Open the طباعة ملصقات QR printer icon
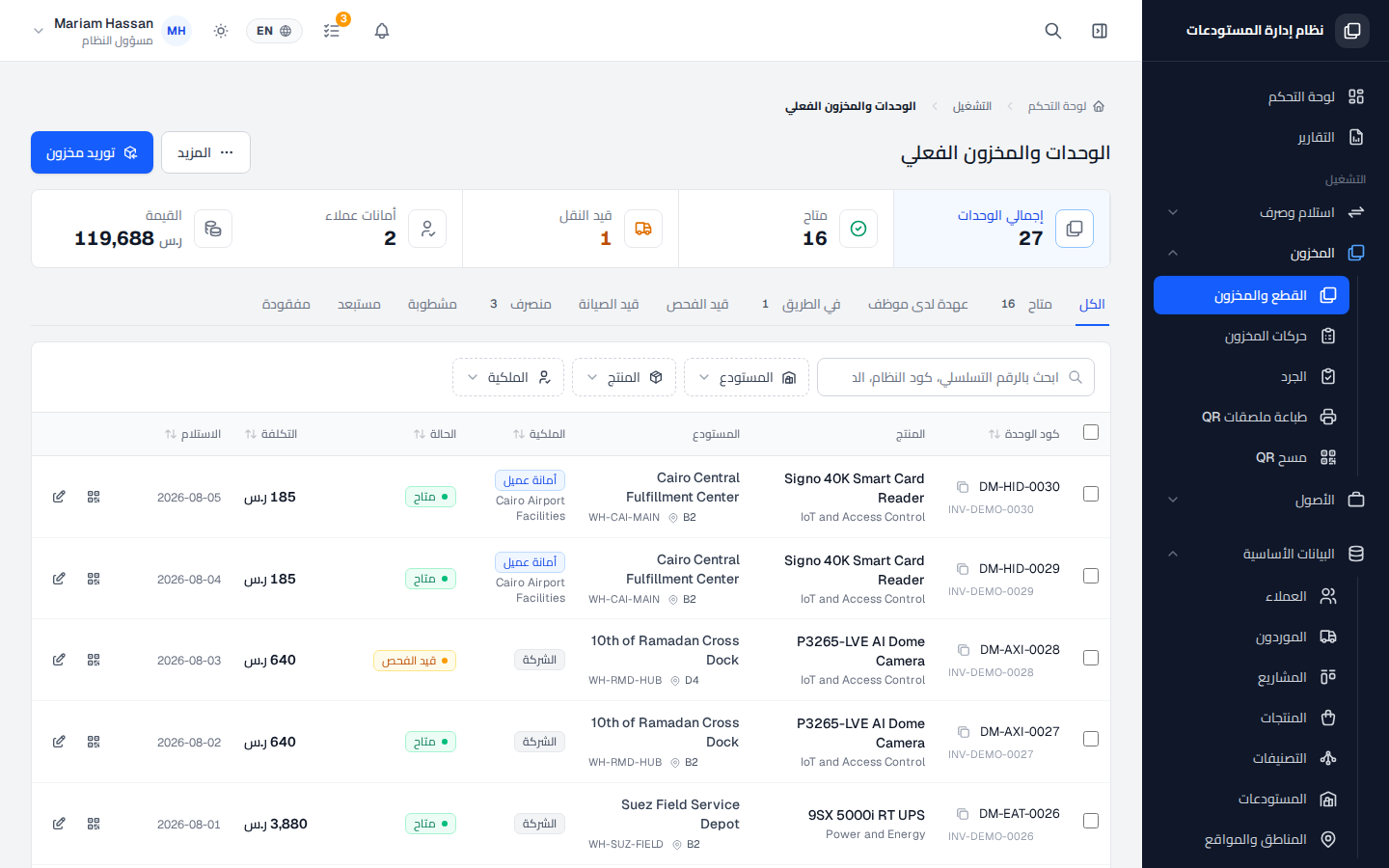The height and width of the screenshot is (868, 1389). [x=1328, y=417]
